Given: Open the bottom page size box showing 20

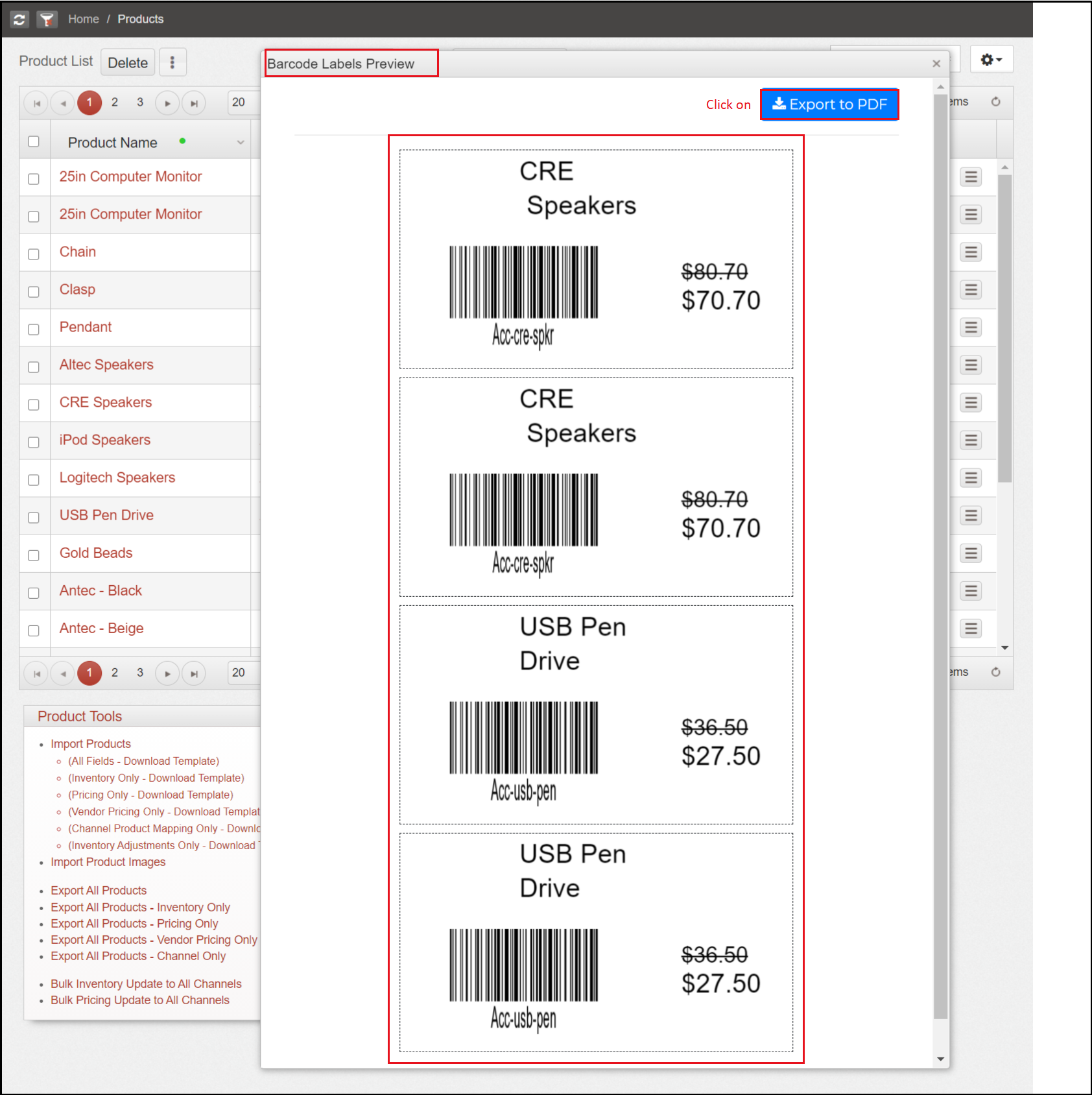Looking at the screenshot, I should (244, 673).
